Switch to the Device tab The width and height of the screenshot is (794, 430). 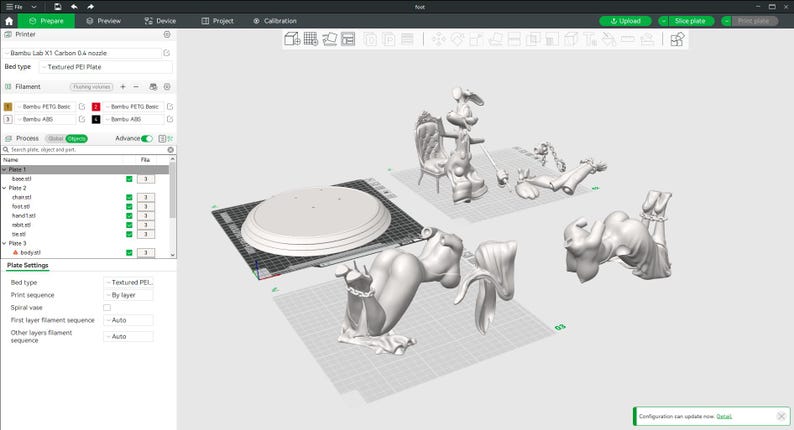[160, 21]
